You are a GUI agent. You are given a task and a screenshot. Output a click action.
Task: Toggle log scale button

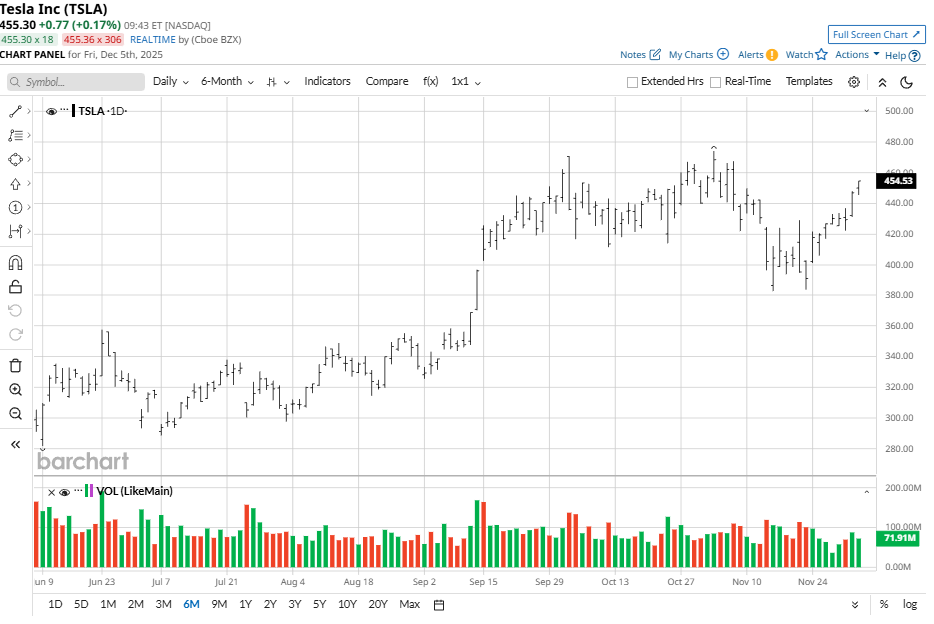point(910,604)
